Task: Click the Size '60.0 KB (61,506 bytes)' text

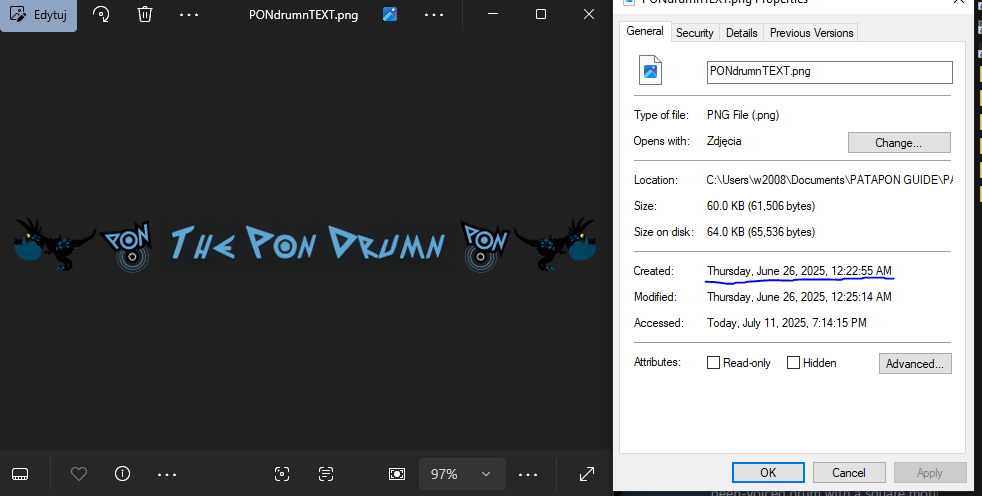Action: point(761,206)
